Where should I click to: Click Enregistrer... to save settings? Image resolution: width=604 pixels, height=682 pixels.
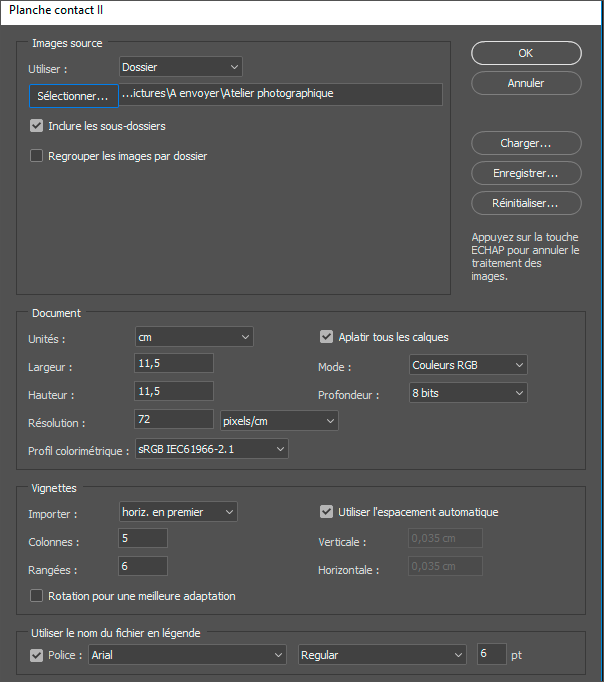[x=526, y=173]
